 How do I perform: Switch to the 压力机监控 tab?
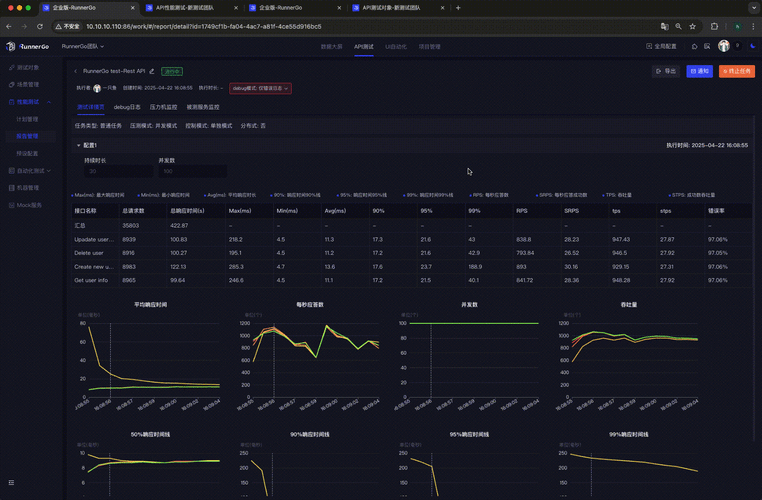click(163, 106)
